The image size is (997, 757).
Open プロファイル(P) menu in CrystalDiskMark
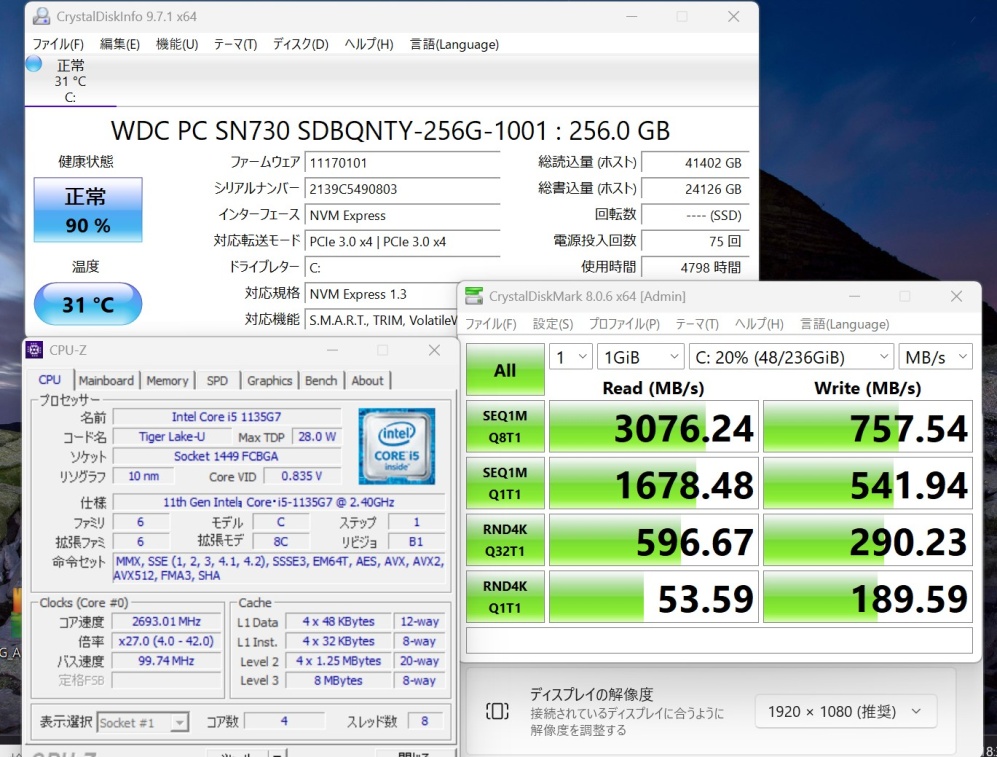624,324
